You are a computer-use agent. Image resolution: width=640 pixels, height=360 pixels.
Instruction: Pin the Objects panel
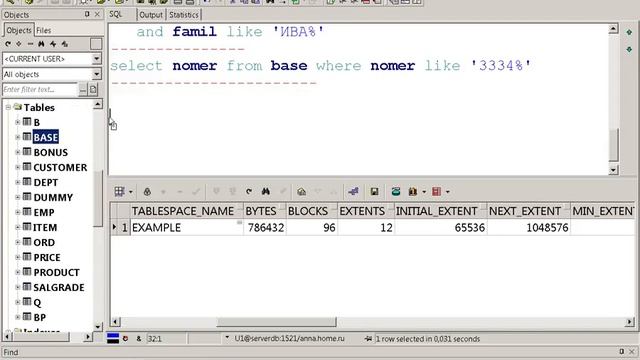87,14
